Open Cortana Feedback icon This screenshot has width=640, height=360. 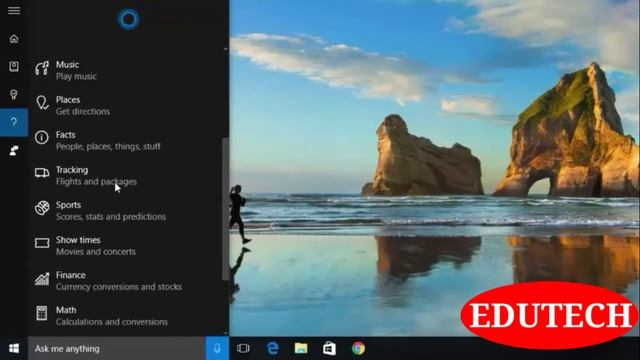(14, 151)
